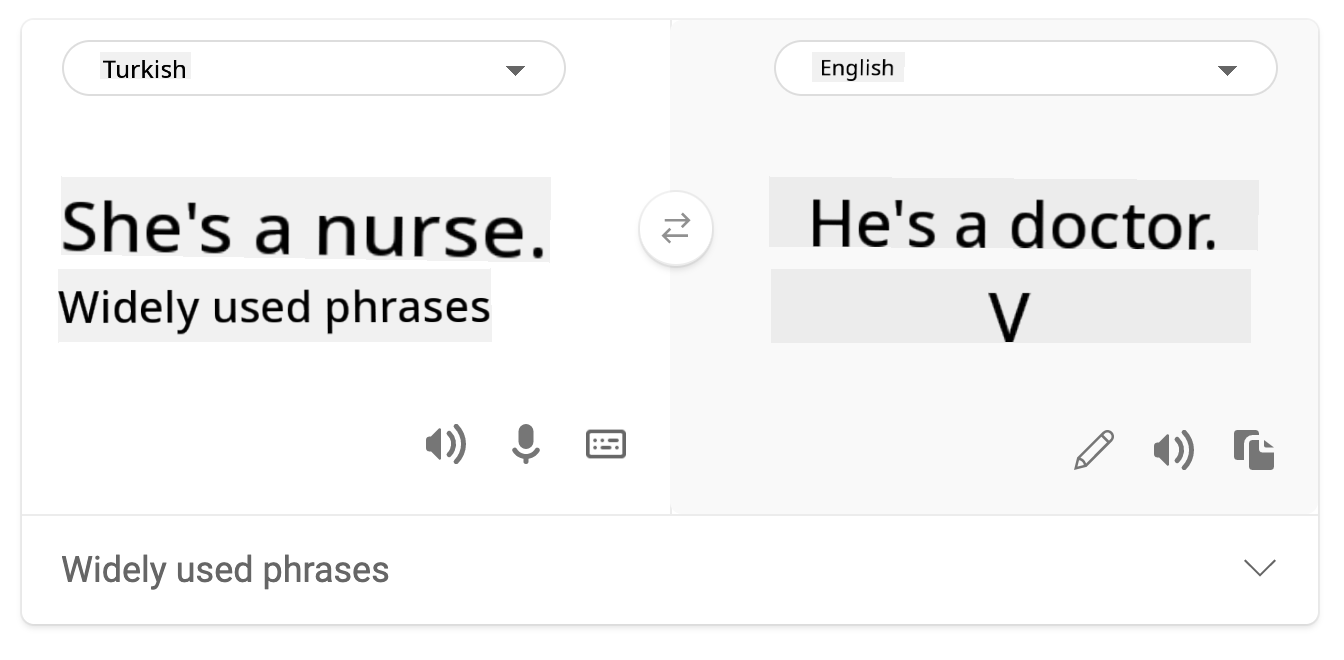Screen dimensions: 1344x660
Task: Click the chevron at the bottom right
Action: point(1259,568)
